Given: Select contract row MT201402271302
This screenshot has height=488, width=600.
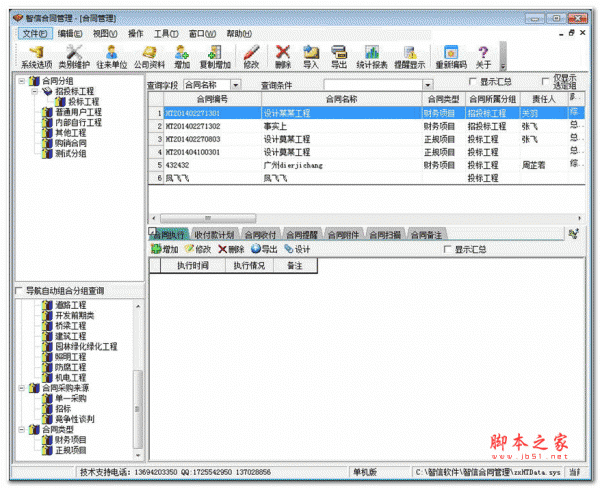Looking at the screenshot, I should pyautogui.click(x=366, y=126).
